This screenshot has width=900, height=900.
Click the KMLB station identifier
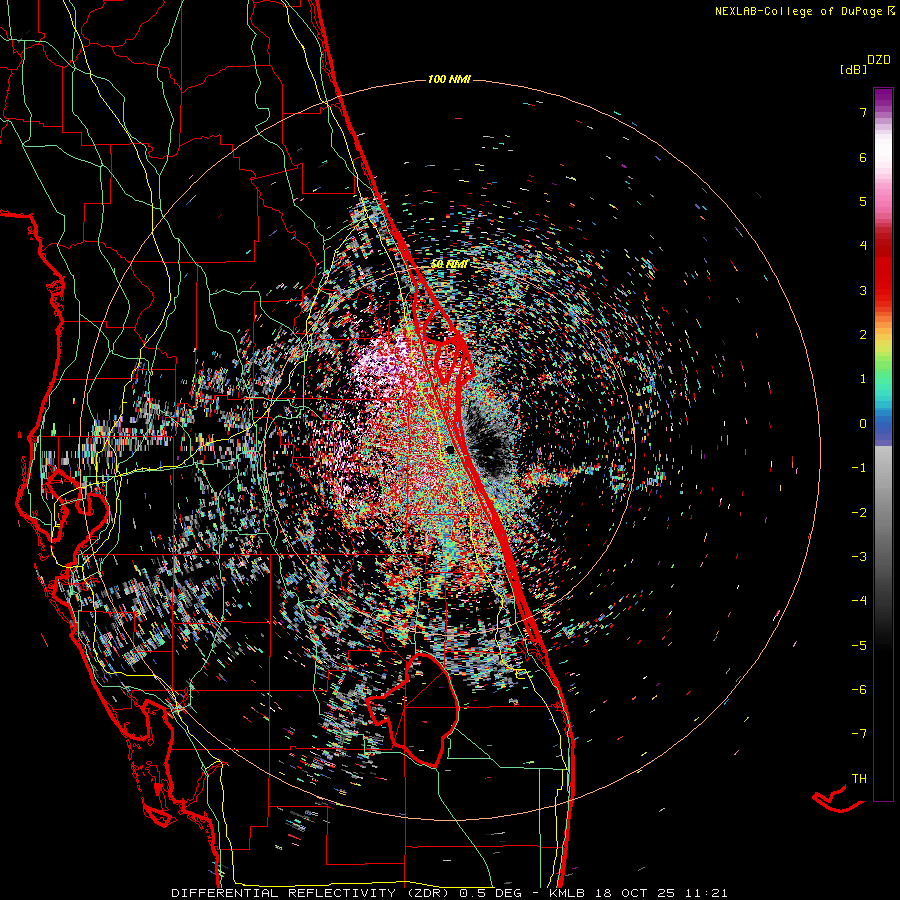coord(567,893)
